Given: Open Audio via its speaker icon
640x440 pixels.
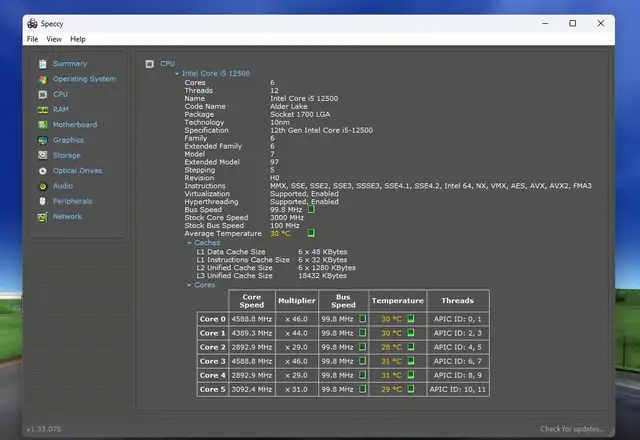Looking at the screenshot, I should (43, 186).
